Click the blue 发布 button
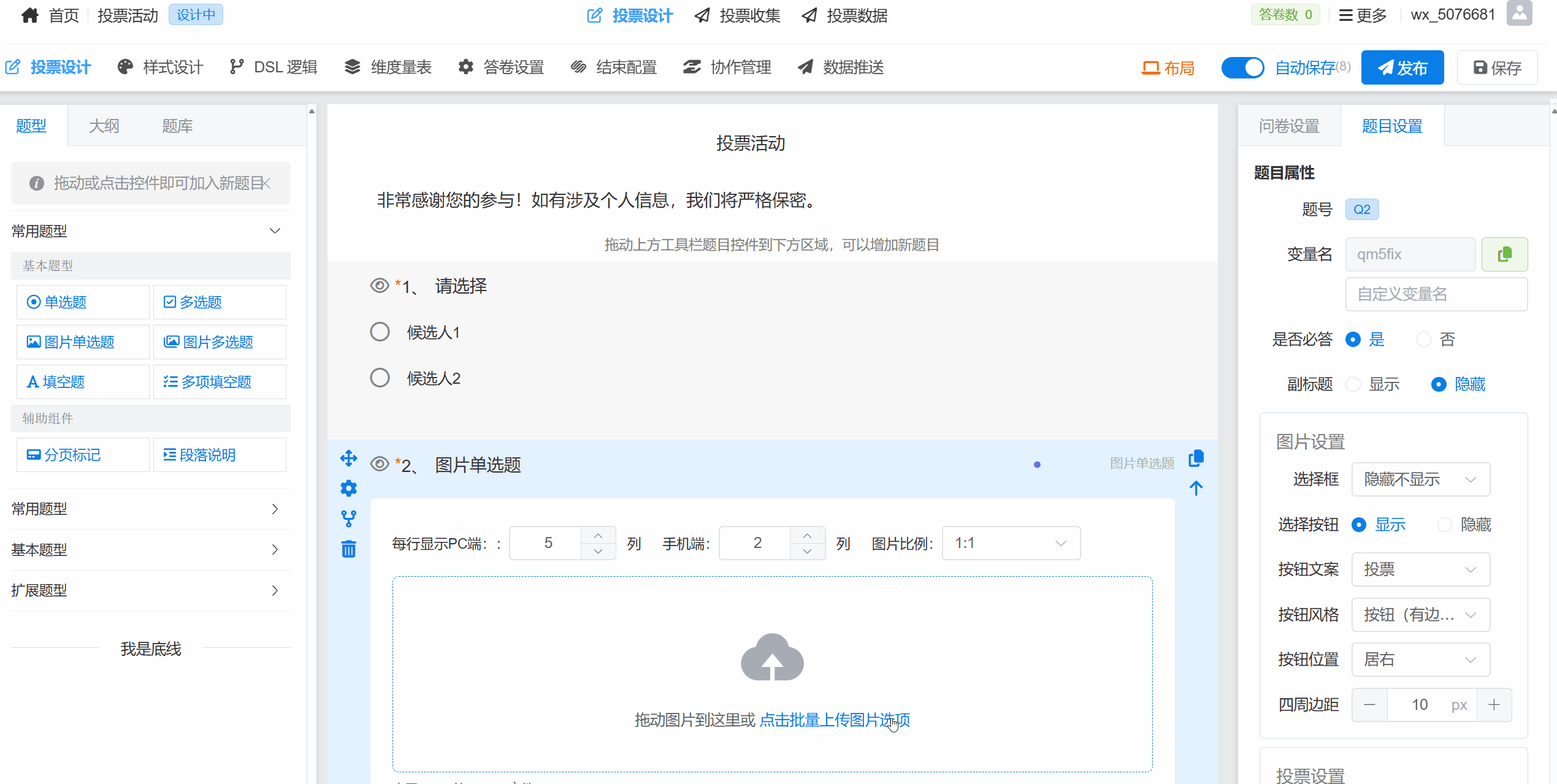This screenshot has width=1557, height=784. (1402, 67)
